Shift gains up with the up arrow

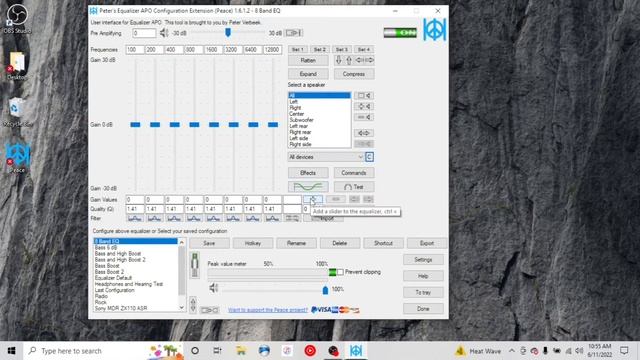(x=349, y=60)
